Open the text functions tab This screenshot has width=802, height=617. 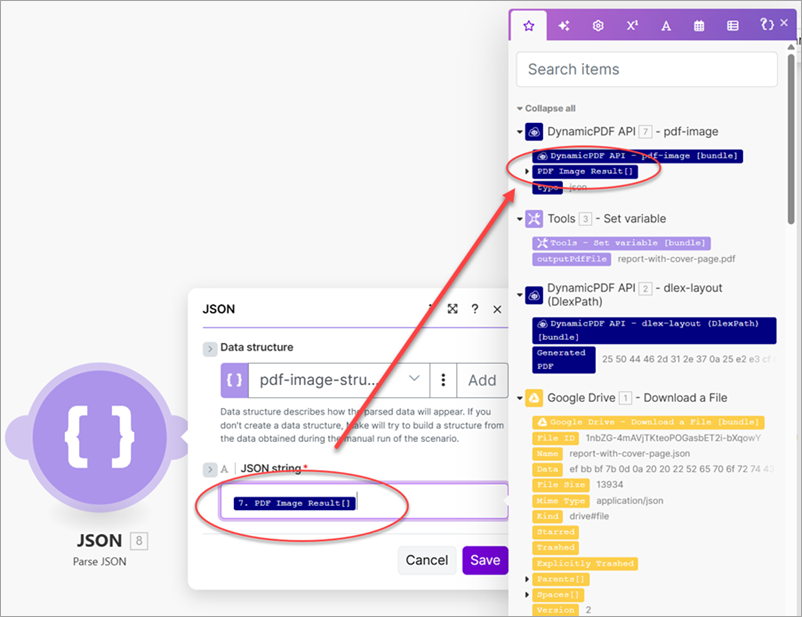click(x=666, y=26)
